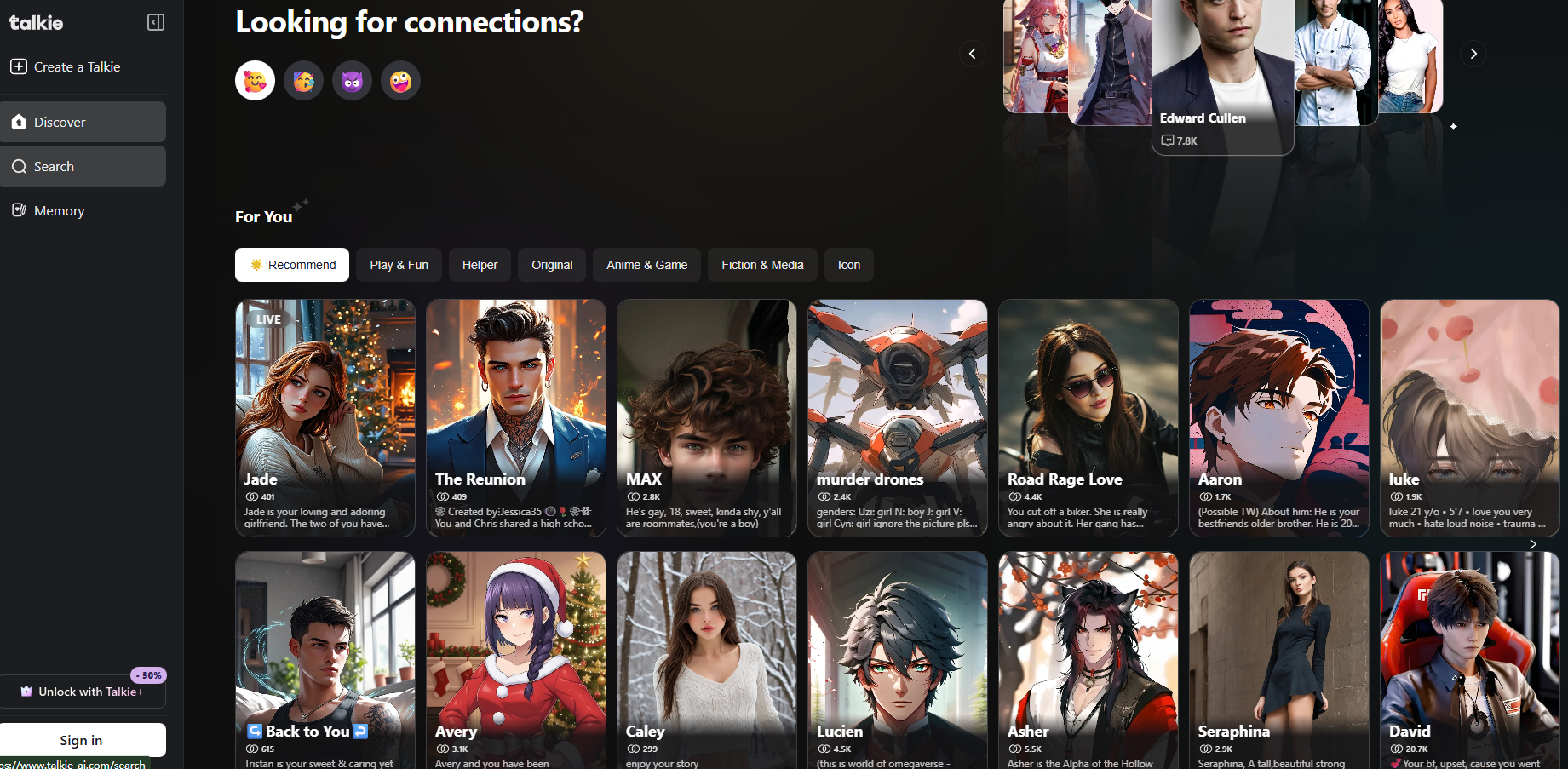1568x769 pixels.
Task: Click the left chevron on the character carousel
Action: coord(973,54)
